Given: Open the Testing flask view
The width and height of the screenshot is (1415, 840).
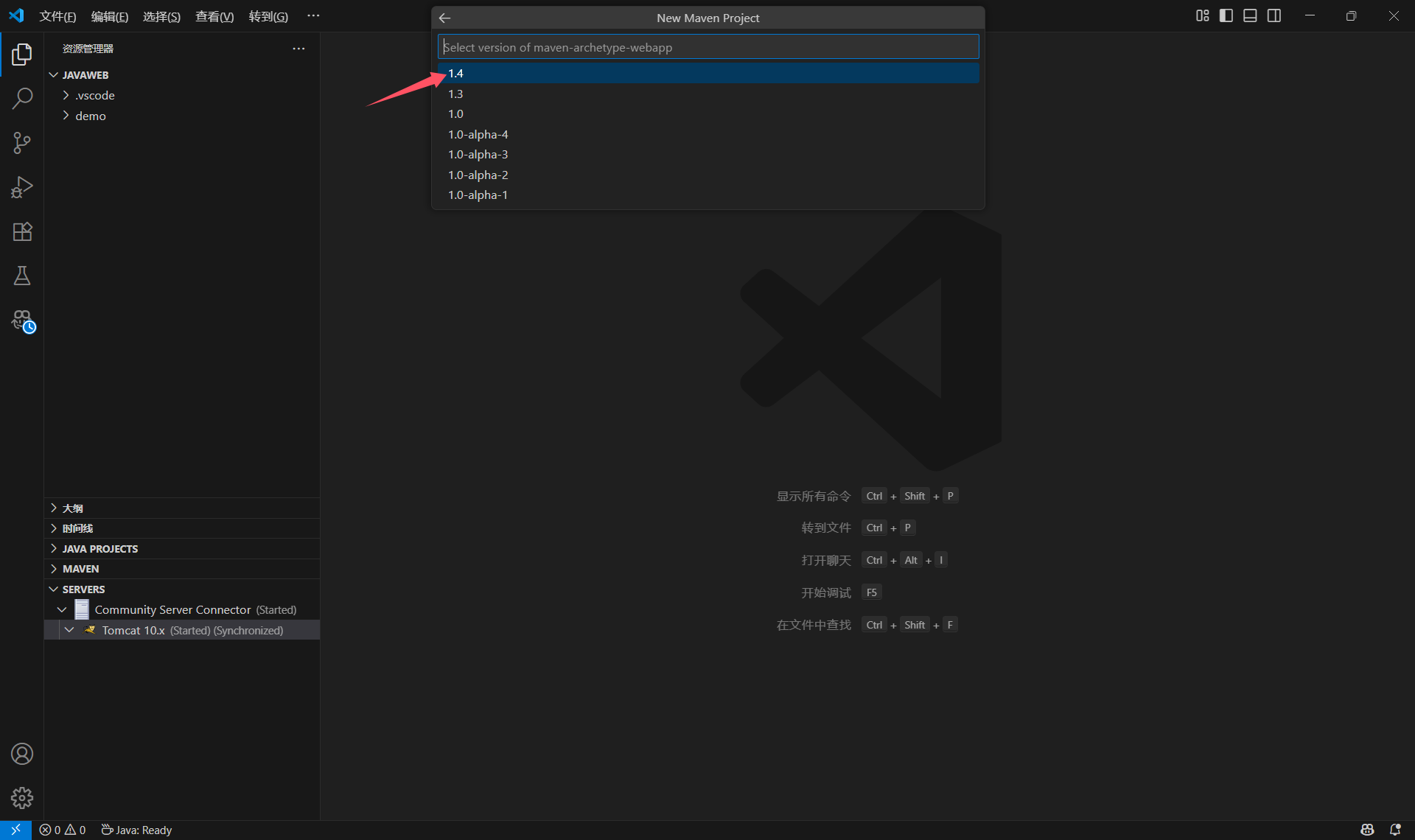Looking at the screenshot, I should [22, 276].
